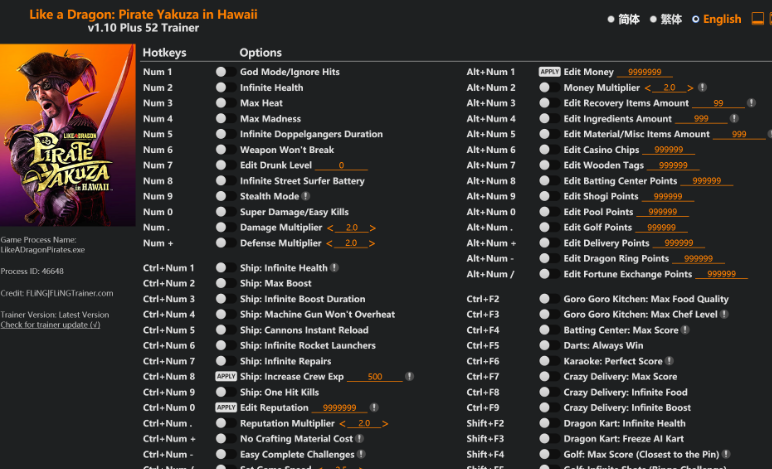Click info icon for Goro Goro Kitchen: Max Chef Level
The height and width of the screenshot is (469, 772).
[x=724, y=314]
